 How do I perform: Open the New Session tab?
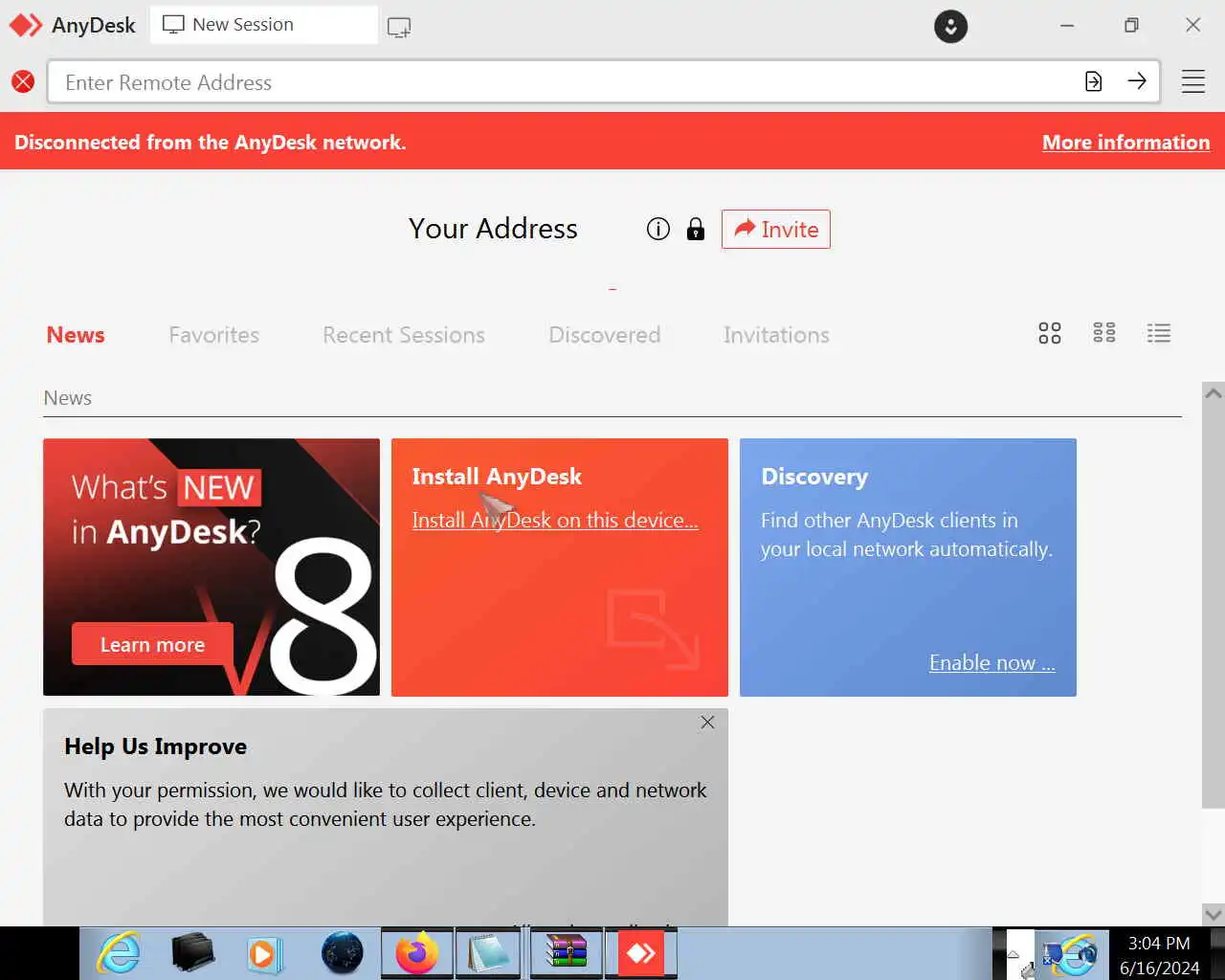(263, 25)
